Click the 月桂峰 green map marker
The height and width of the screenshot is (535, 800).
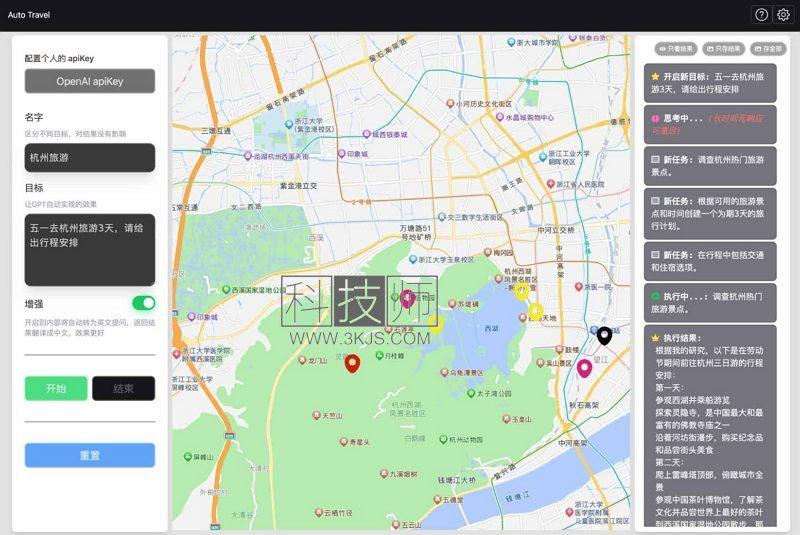pyautogui.click(x=379, y=355)
